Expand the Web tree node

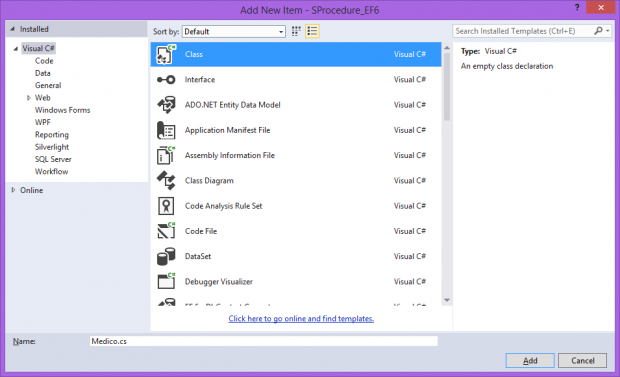tap(28, 98)
